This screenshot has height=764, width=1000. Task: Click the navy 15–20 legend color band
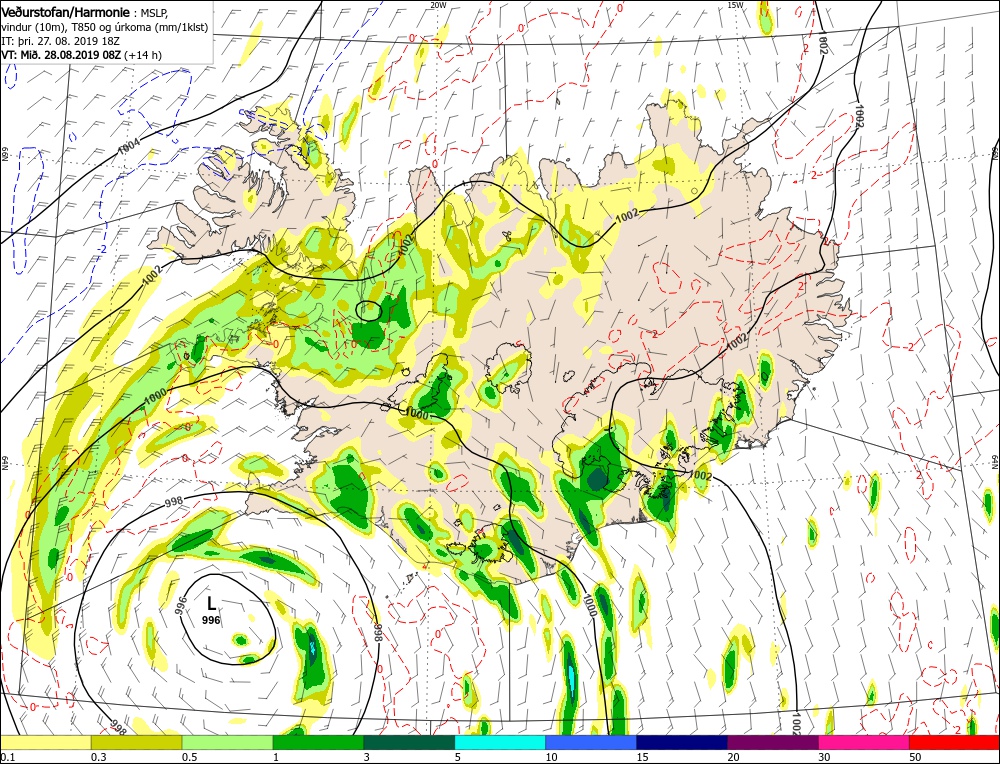682,742
